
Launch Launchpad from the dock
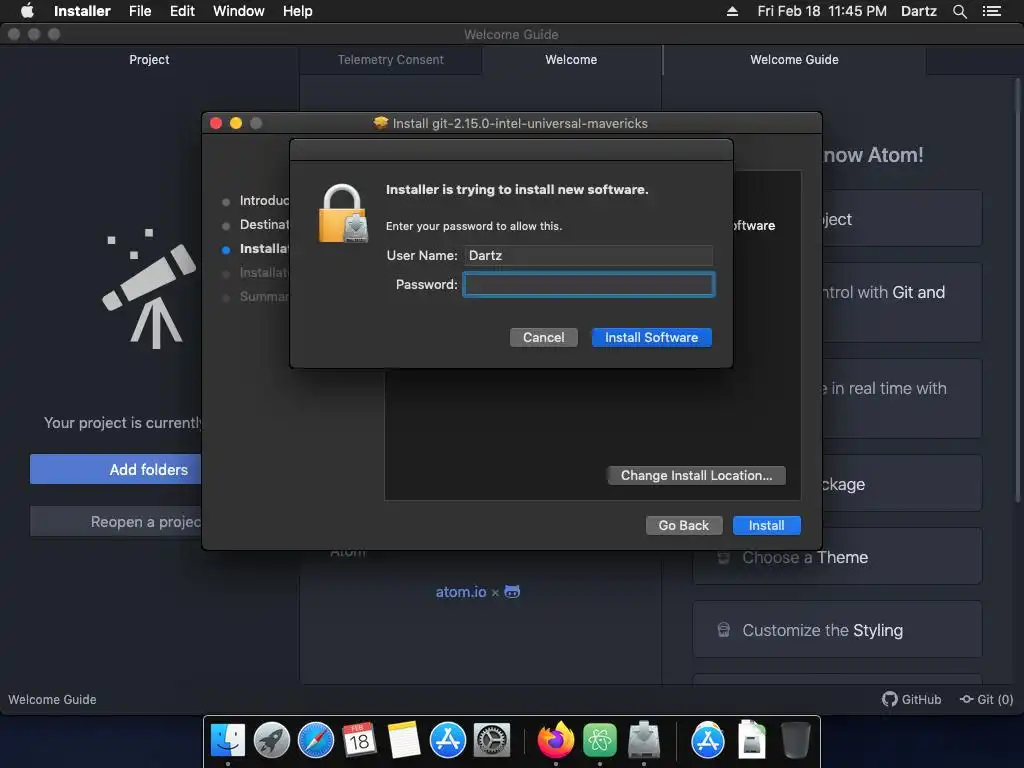272,740
